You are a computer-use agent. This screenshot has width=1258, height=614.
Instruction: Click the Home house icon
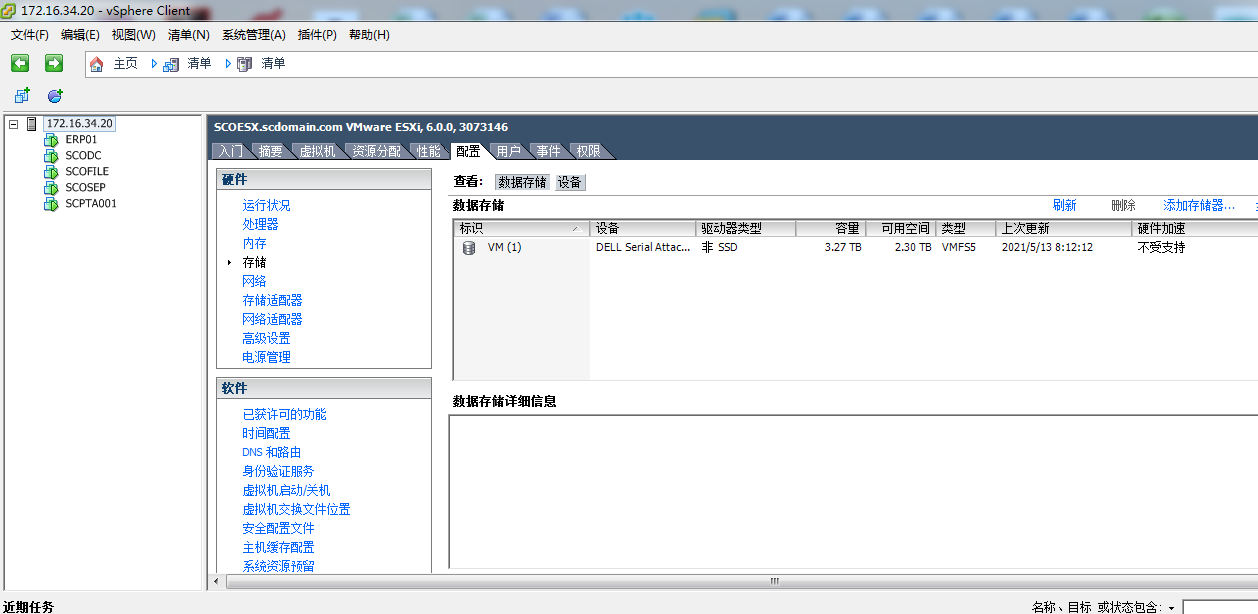coord(96,64)
